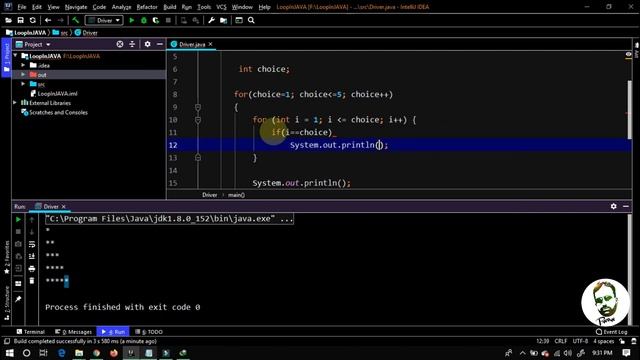Open the Messages tool window

(73, 332)
